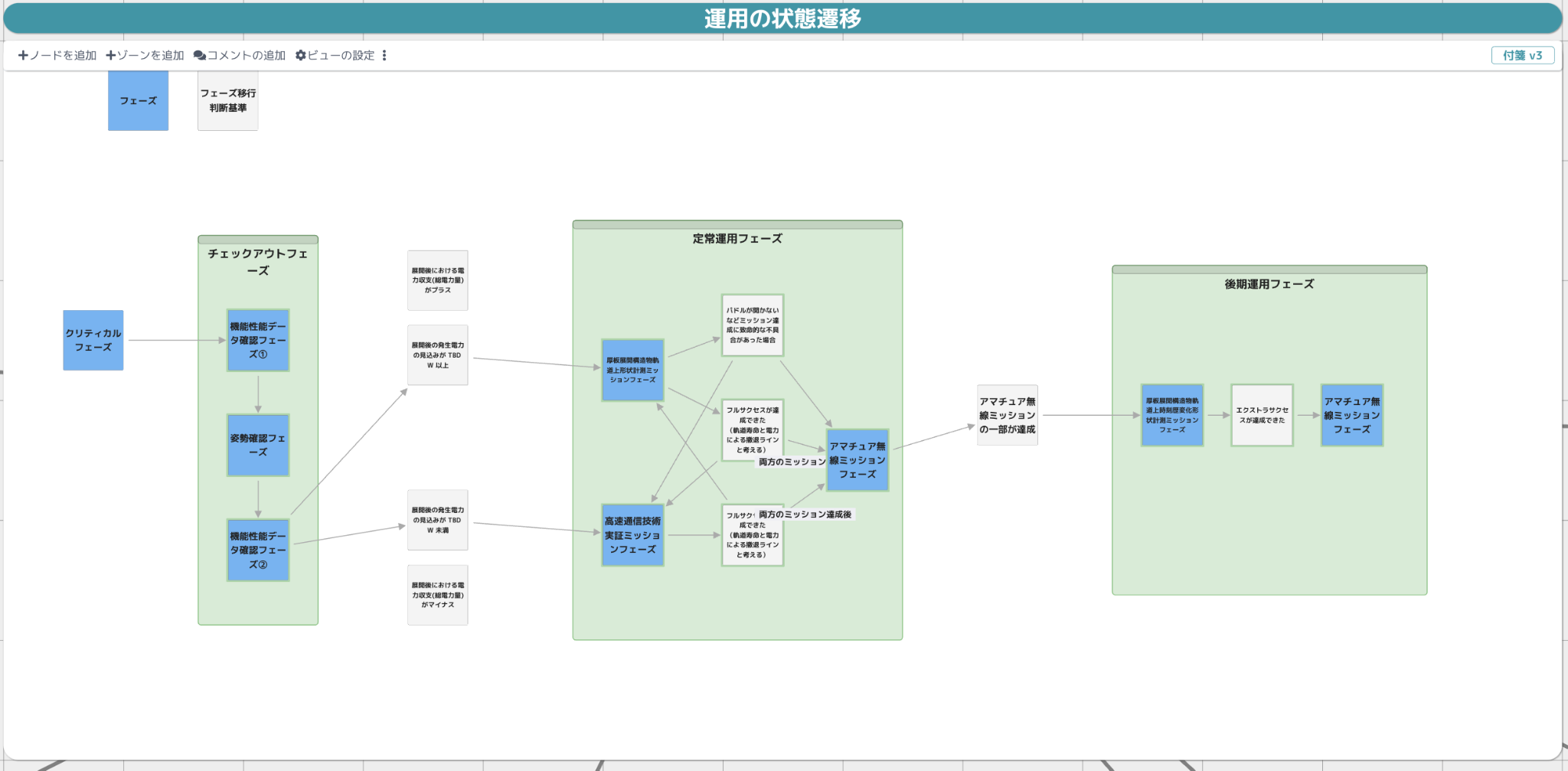Screen dimensions: 1568x771
Task: Select the 高速通信技術実証ミッションフェーズ node
Action: 632,535
